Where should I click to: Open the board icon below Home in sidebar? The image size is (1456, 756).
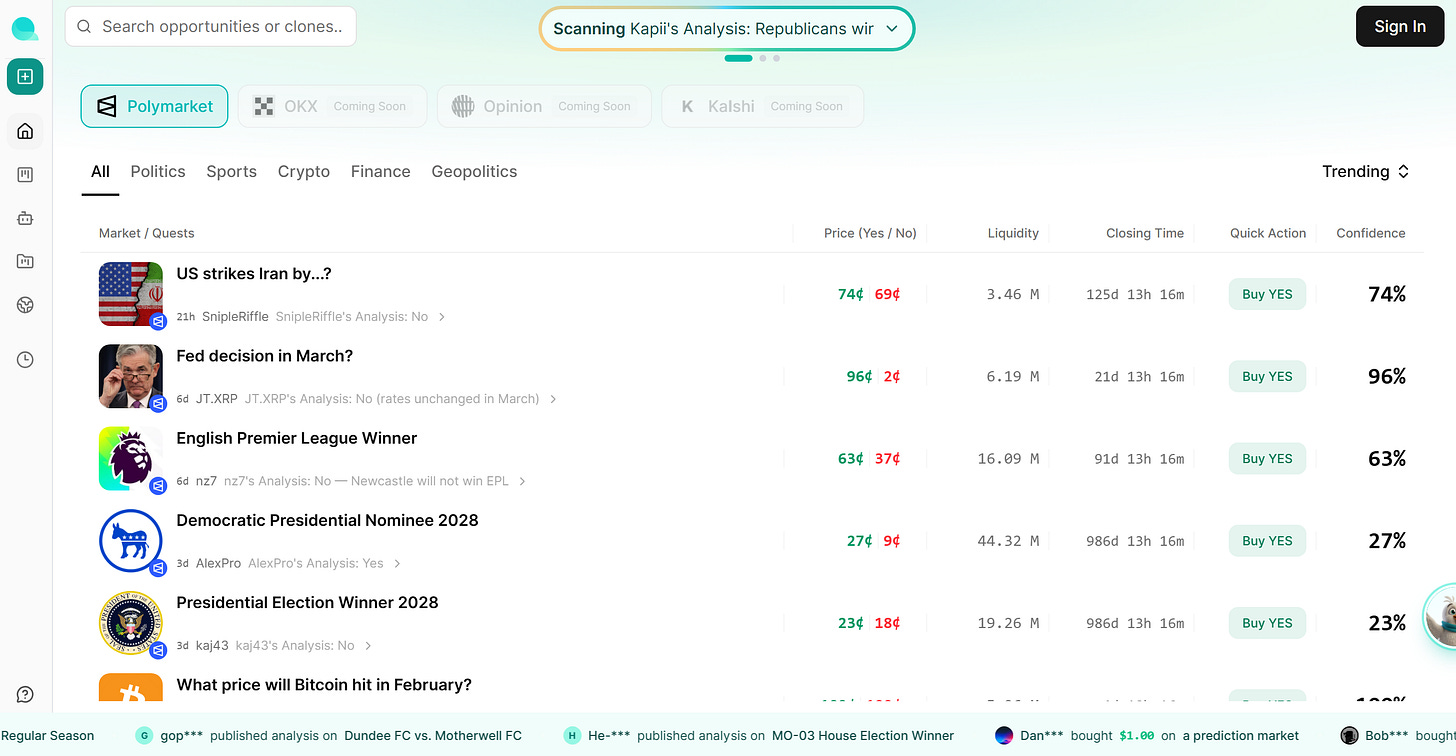(x=25, y=175)
